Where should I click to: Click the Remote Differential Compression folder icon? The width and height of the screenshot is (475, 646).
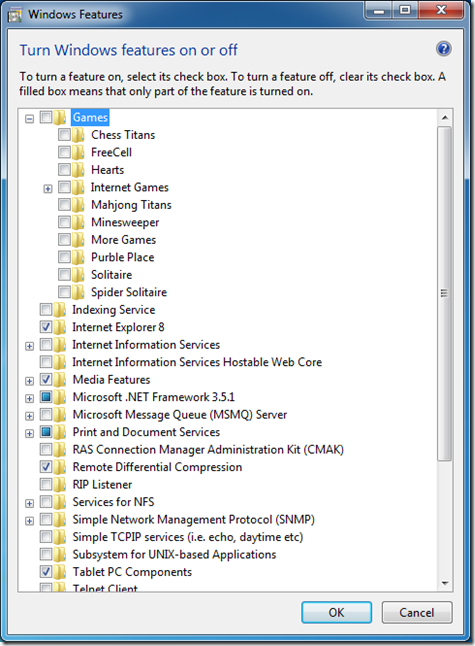[x=60, y=467]
